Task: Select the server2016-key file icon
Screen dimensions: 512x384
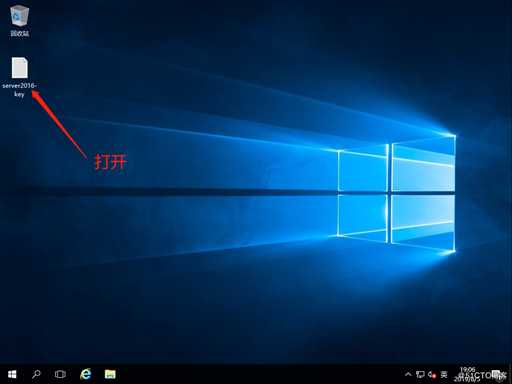Action: coord(20,68)
